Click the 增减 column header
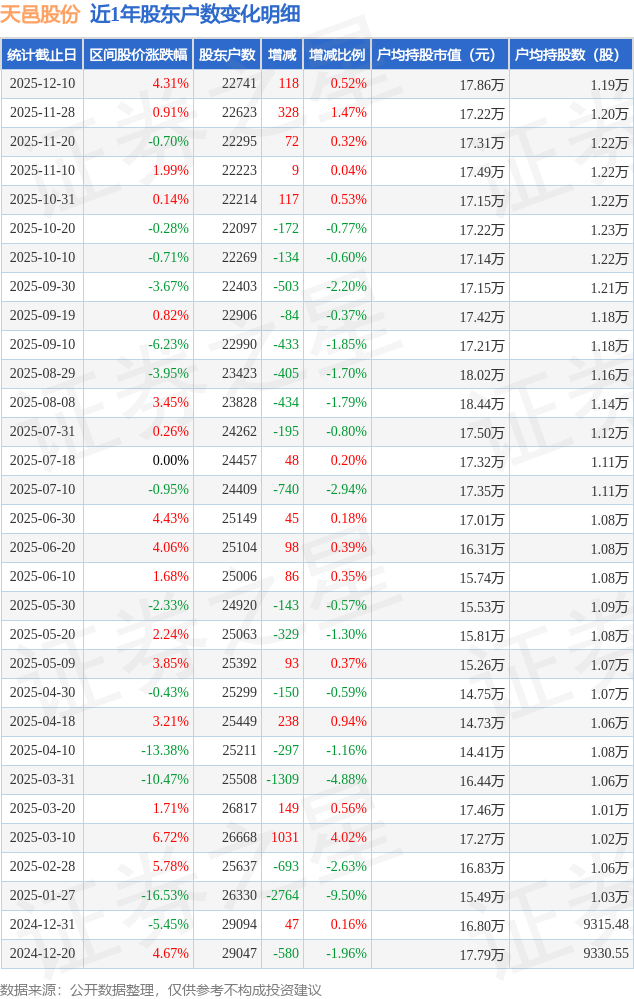 tap(282, 55)
